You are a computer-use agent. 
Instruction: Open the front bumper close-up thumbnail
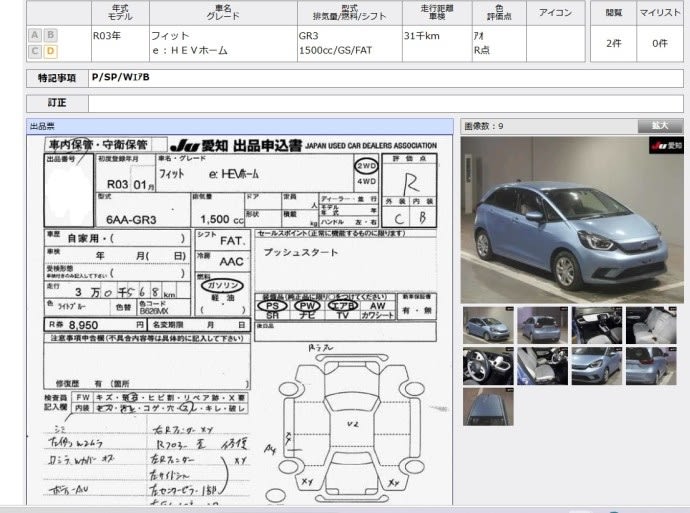coord(597,366)
